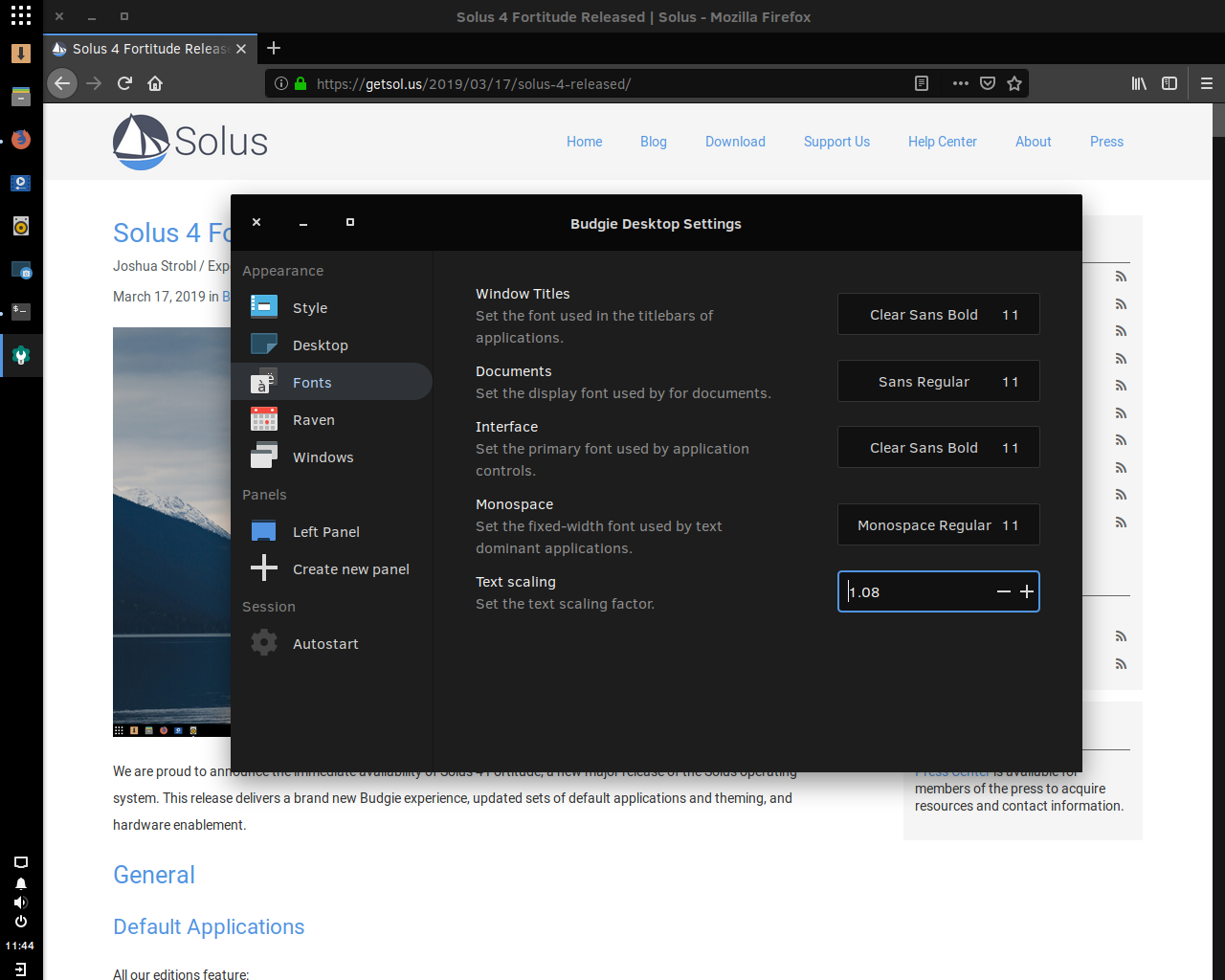The height and width of the screenshot is (980, 1225).
Task: Open the Firefox hamburger menu
Action: click(x=1206, y=82)
